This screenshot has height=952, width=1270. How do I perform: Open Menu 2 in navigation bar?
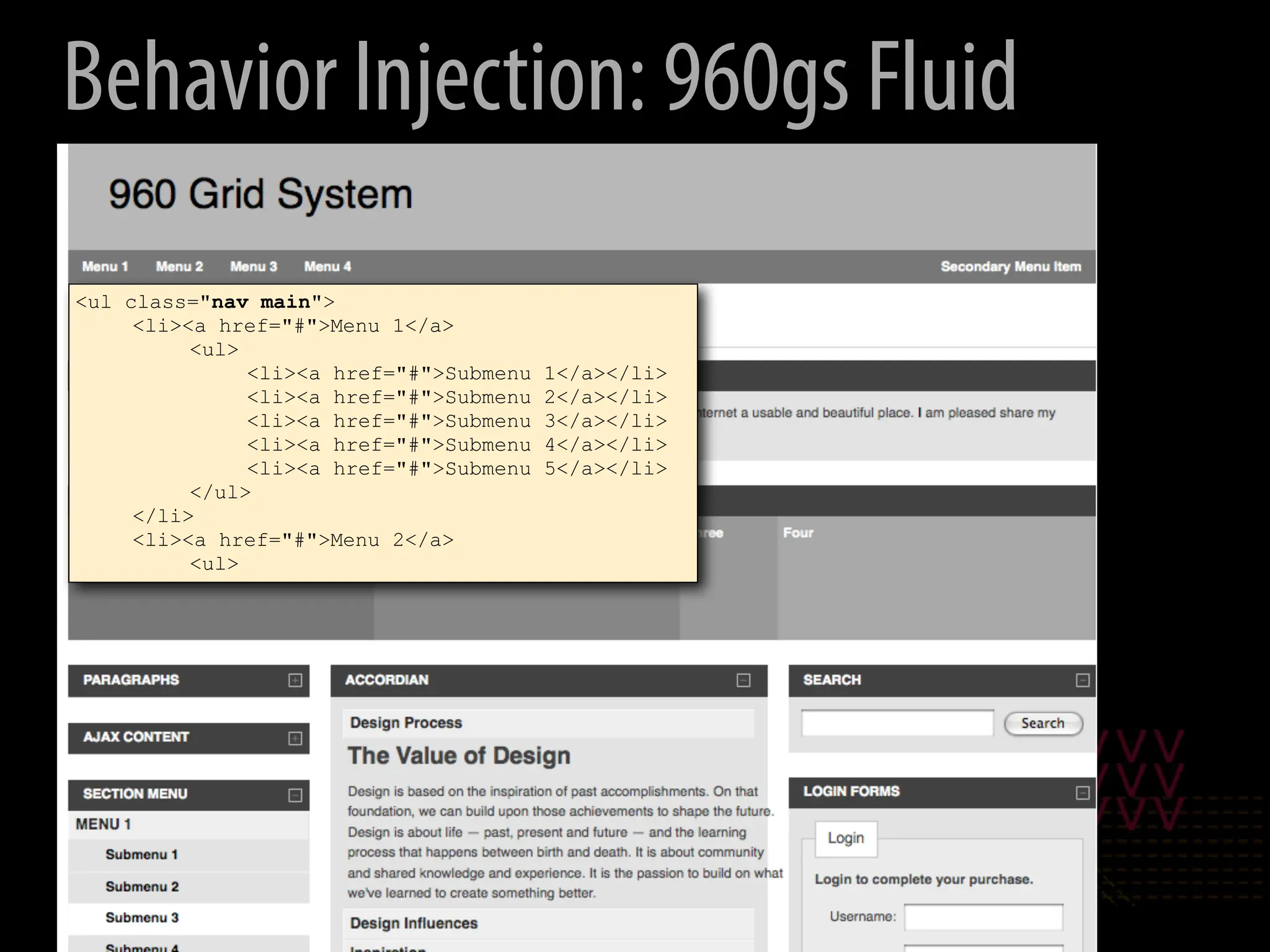coord(179,267)
